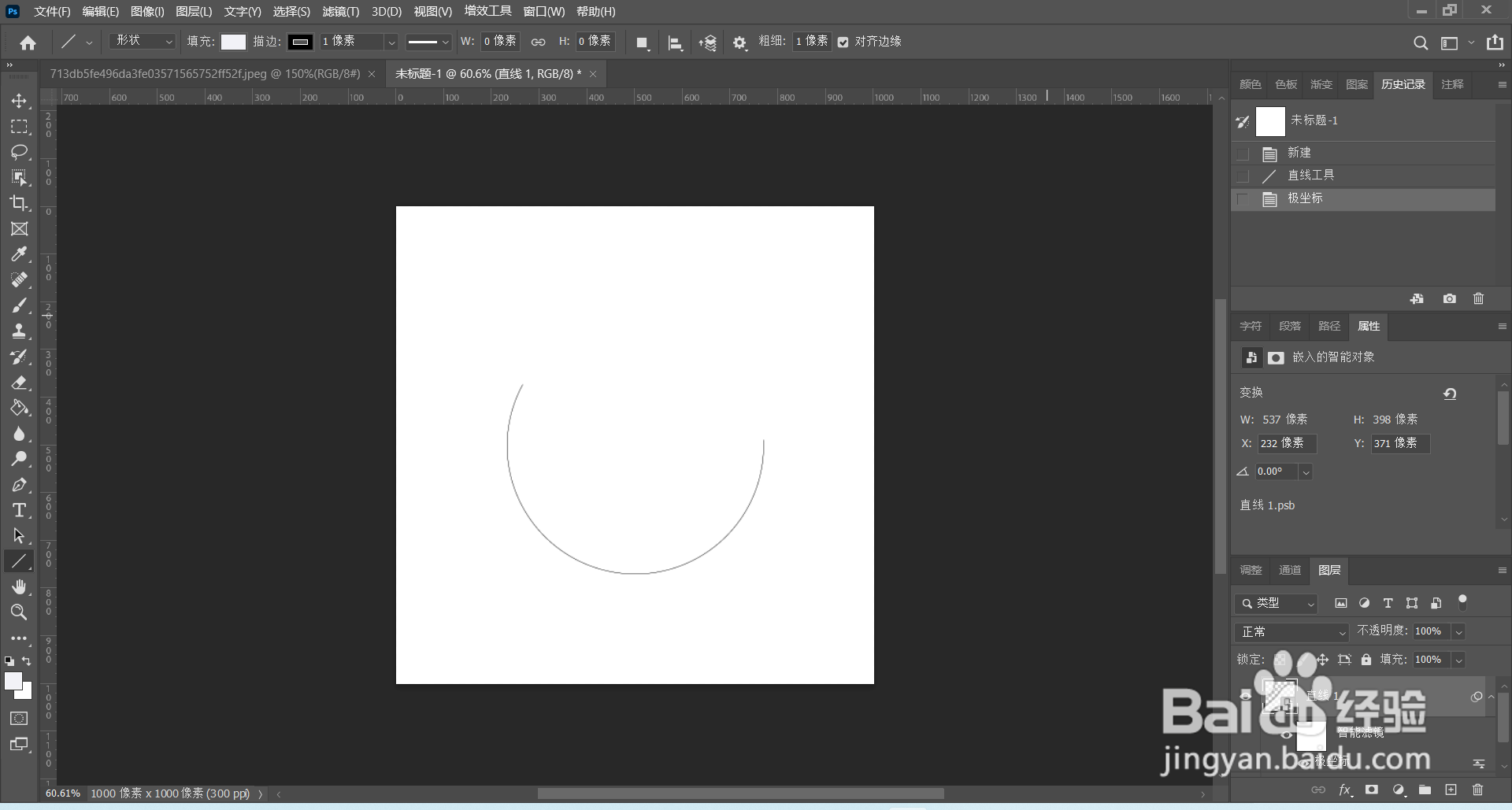Toggle history brush source for 极坐标
The width and height of the screenshot is (1512, 810).
[x=1243, y=199]
